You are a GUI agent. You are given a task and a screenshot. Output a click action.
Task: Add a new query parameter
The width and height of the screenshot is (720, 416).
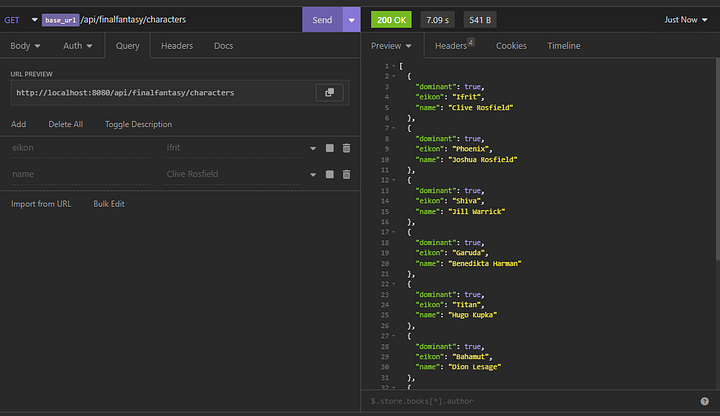tap(18, 124)
